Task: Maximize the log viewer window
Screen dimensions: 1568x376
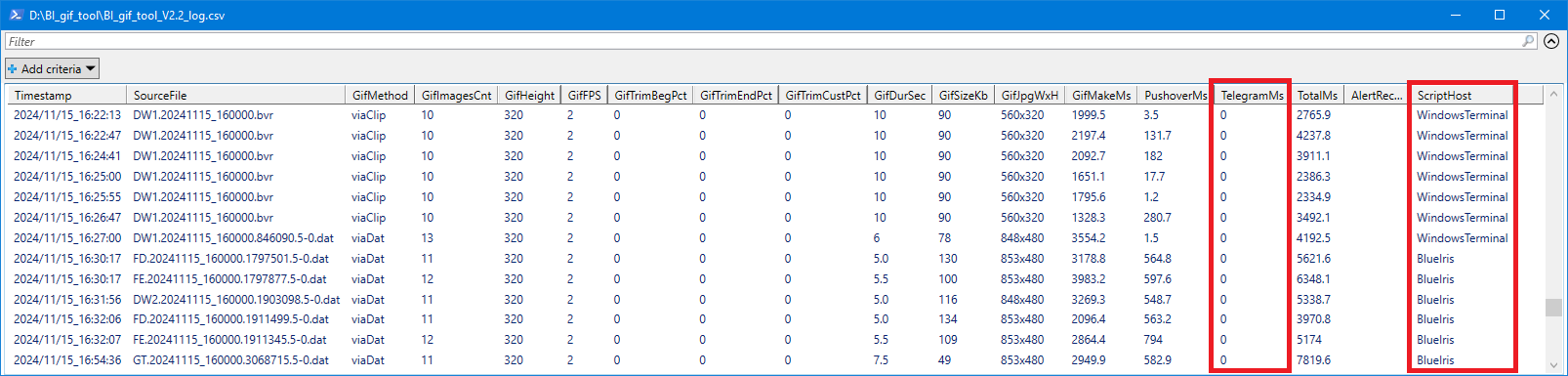Action: pos(1500,15)
